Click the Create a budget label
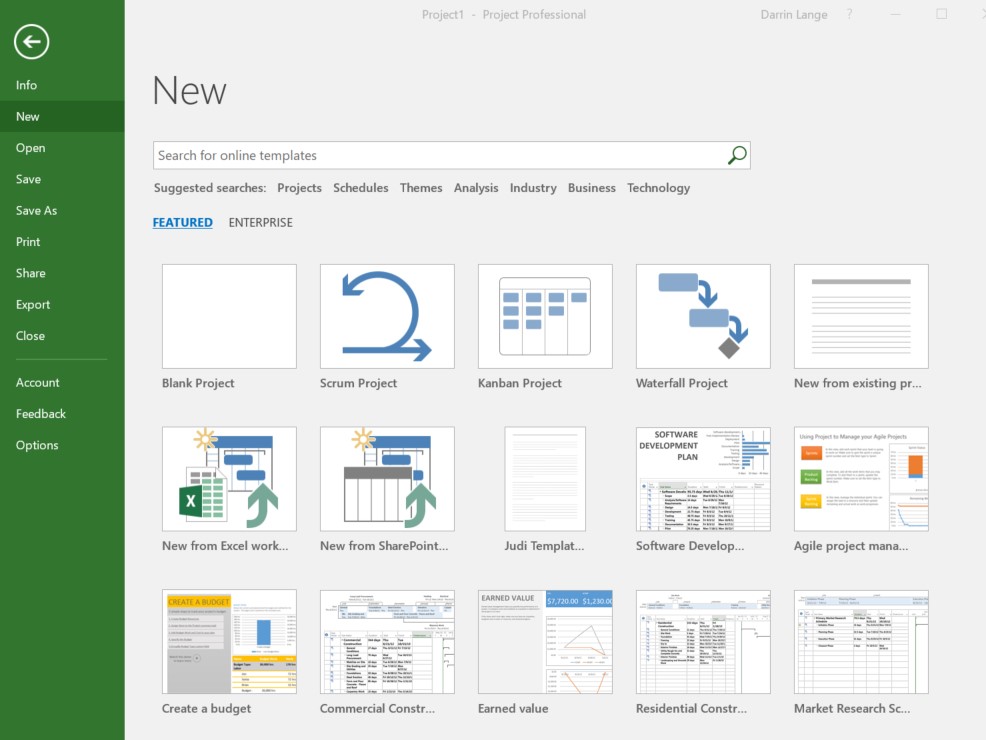This screenshot has width=986, height=740. pyautogui.click(x=206, y=709)
